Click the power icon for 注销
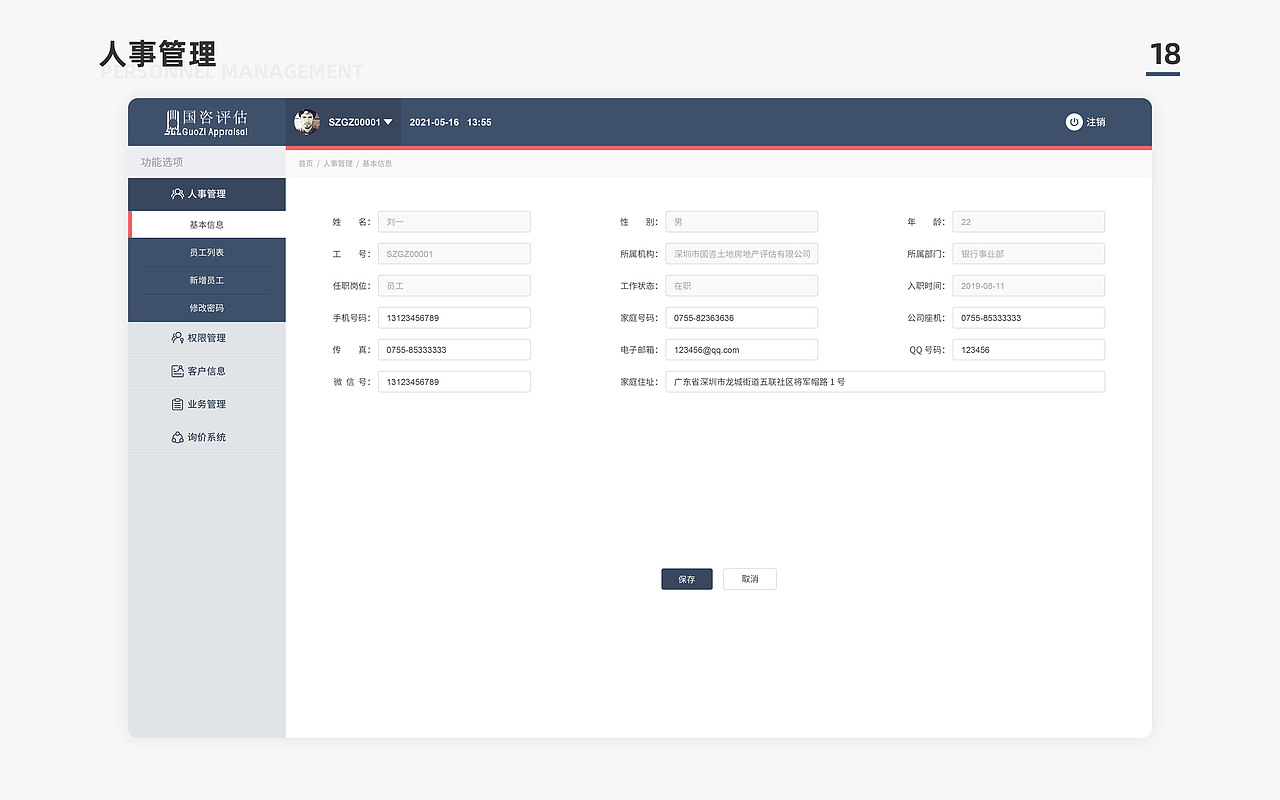Screen dimensions: 1280x800 [1074, 122]
